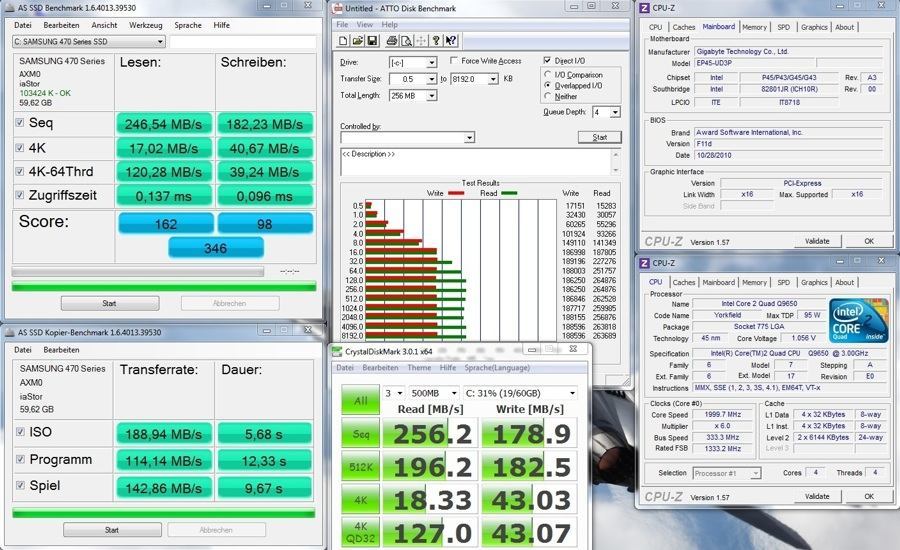Click the 4K button in CrystalDiskMark

(x=360, y=499)
